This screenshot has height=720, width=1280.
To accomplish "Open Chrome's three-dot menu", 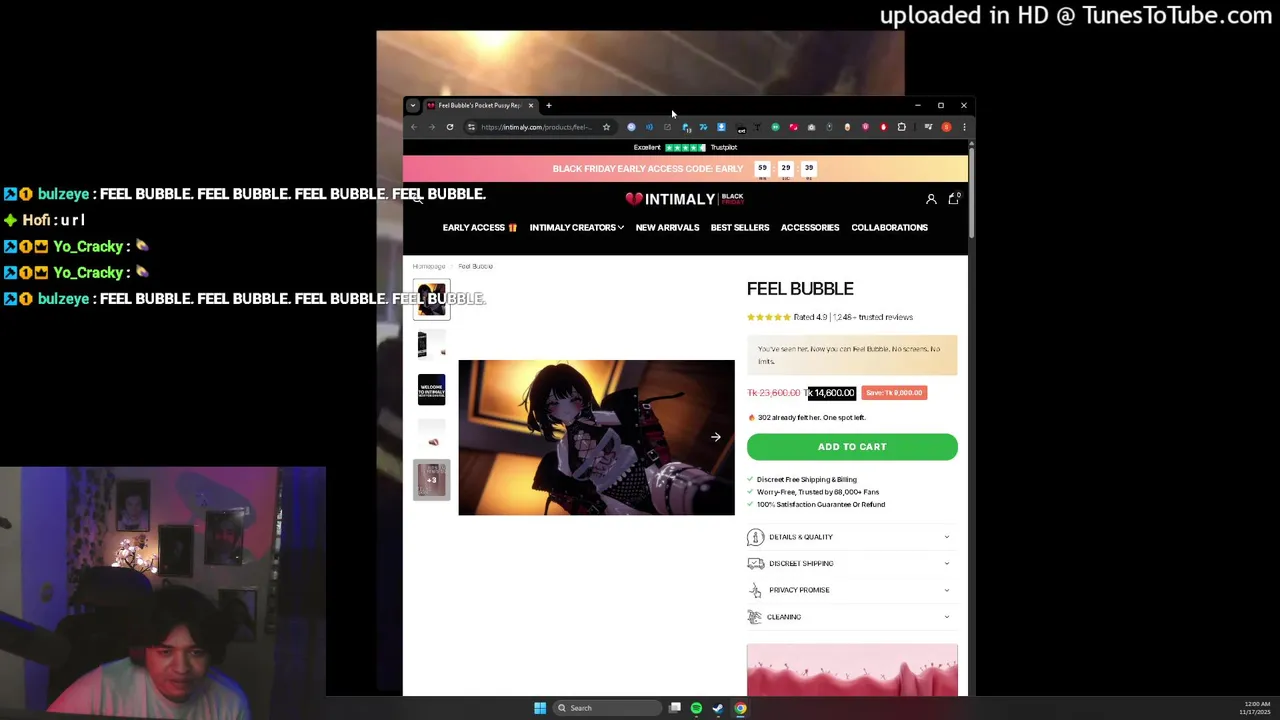I will tap(964, 127).
